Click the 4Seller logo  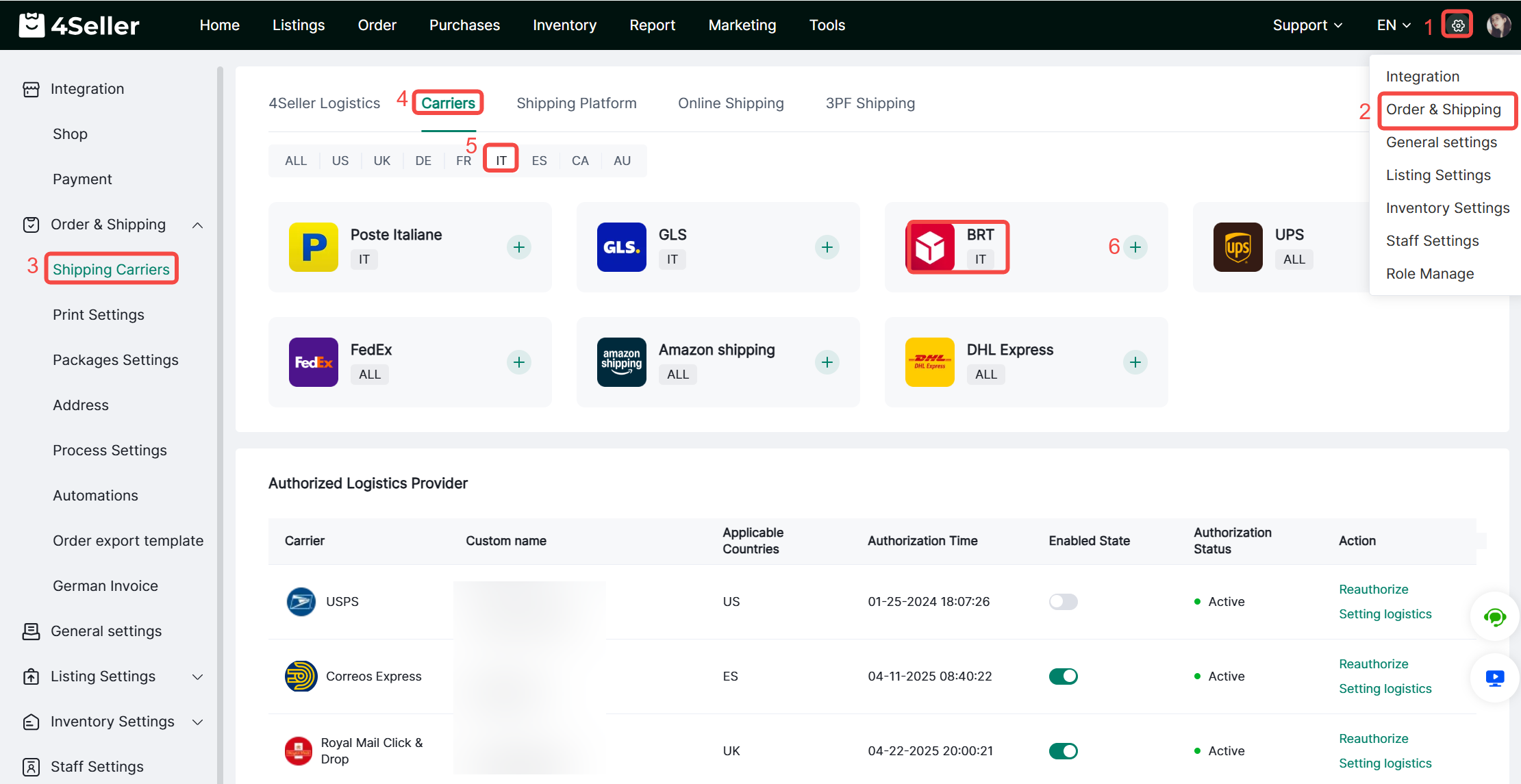pyautogui.click(x=79, y=25)
